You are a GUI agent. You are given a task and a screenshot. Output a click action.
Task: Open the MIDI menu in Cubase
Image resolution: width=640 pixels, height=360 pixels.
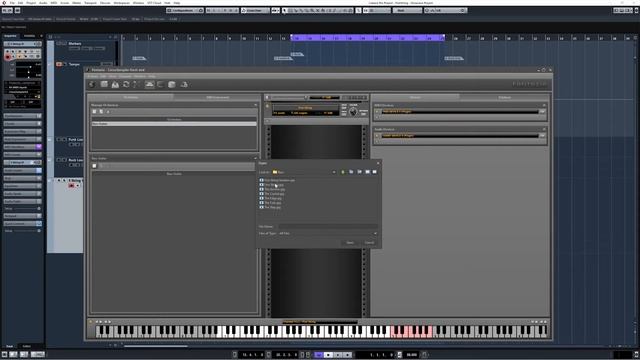[x=53, y=2]
